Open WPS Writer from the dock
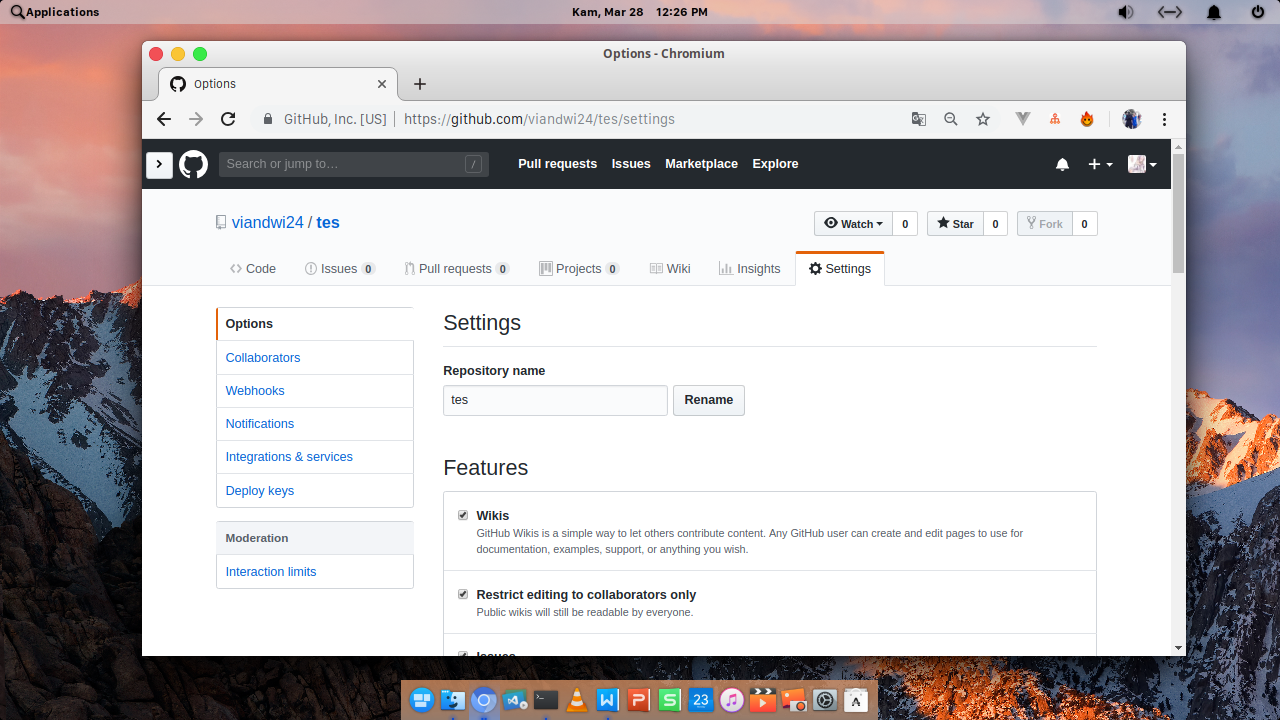Screen dimensions: 1280x720 tap(608, 700)
